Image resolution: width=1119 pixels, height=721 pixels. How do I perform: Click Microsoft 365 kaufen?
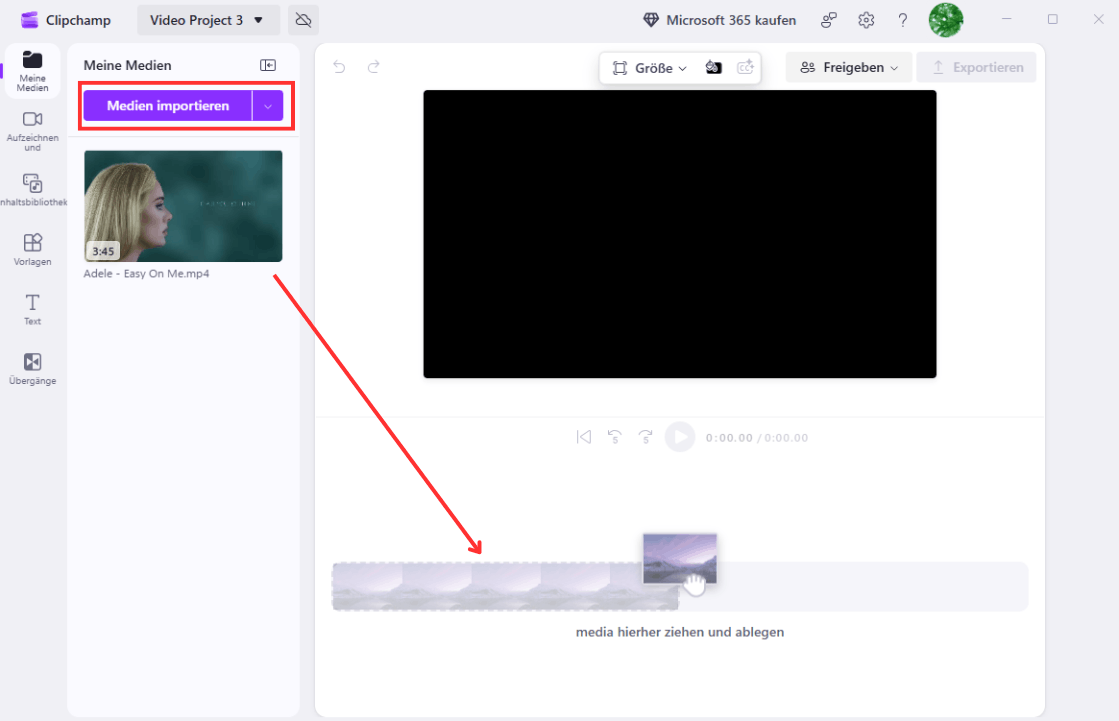click(720, 20)
